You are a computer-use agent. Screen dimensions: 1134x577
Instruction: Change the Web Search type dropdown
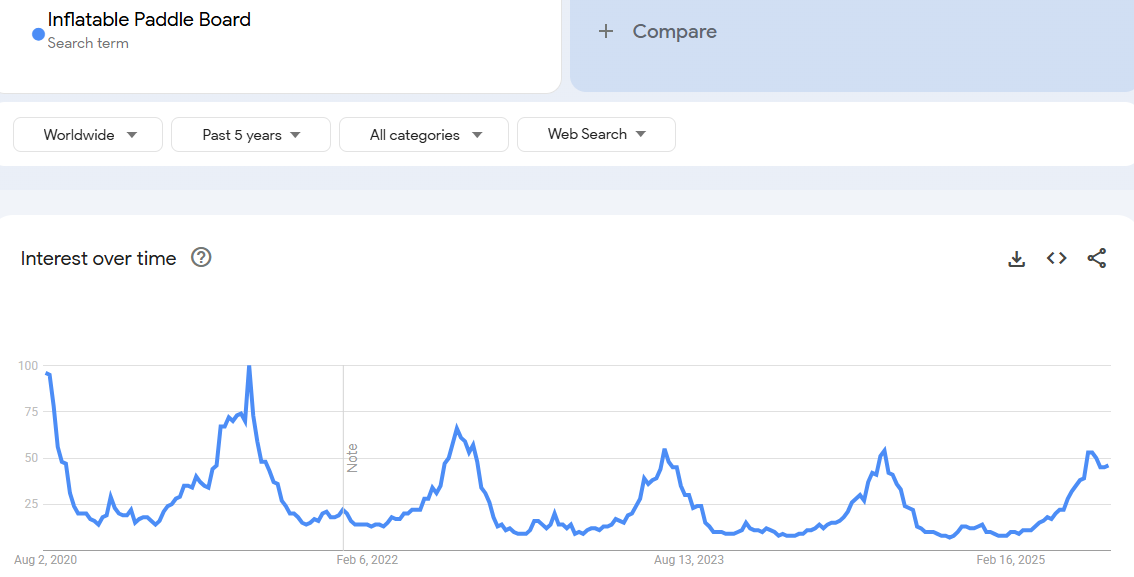596,134
